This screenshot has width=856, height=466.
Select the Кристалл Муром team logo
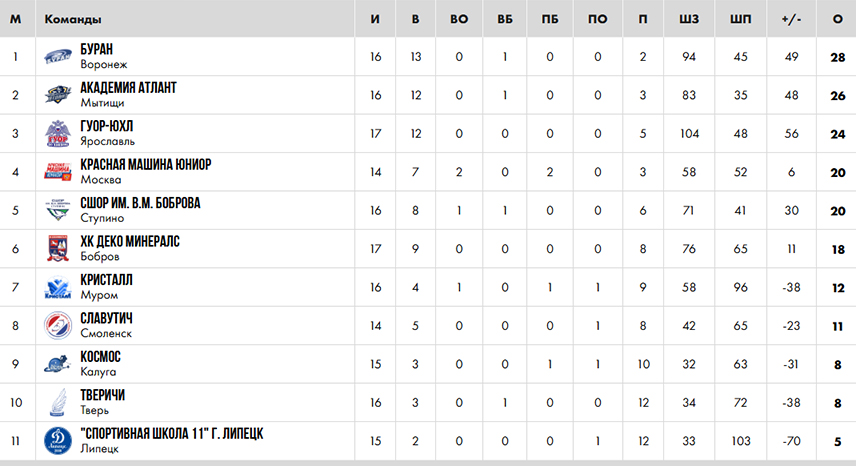point(58,288)
